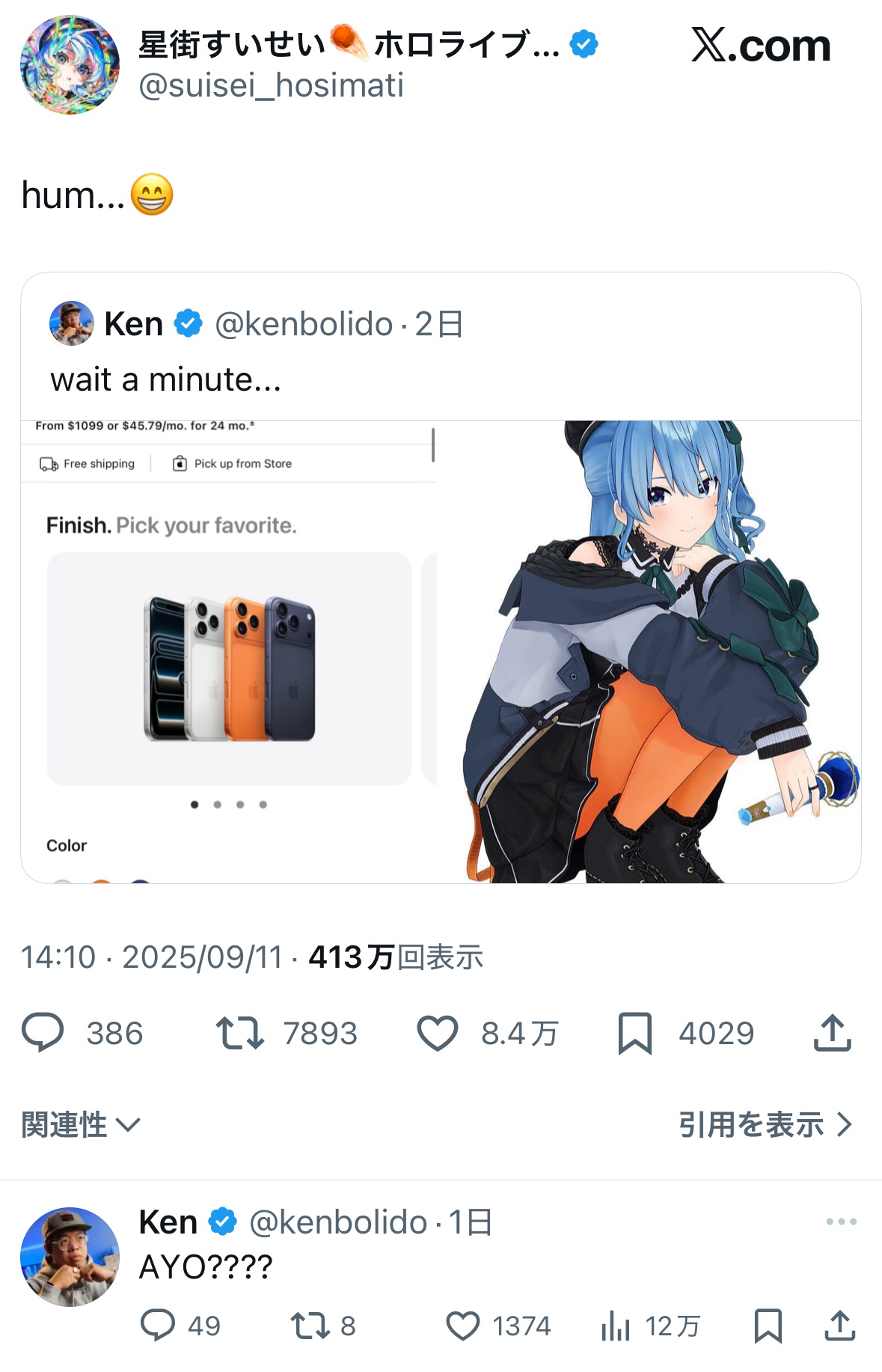Expand the 関連性 sort dropdown
The image size is (882, 1372).
coord(81,1124)
